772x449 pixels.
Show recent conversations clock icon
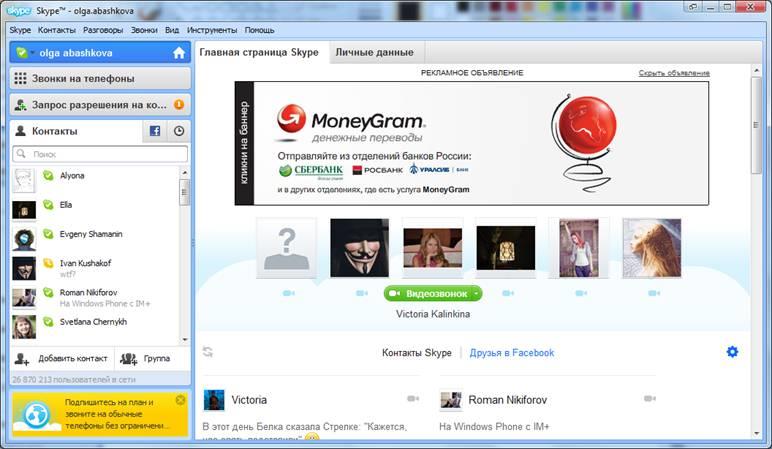coord(179,131)
